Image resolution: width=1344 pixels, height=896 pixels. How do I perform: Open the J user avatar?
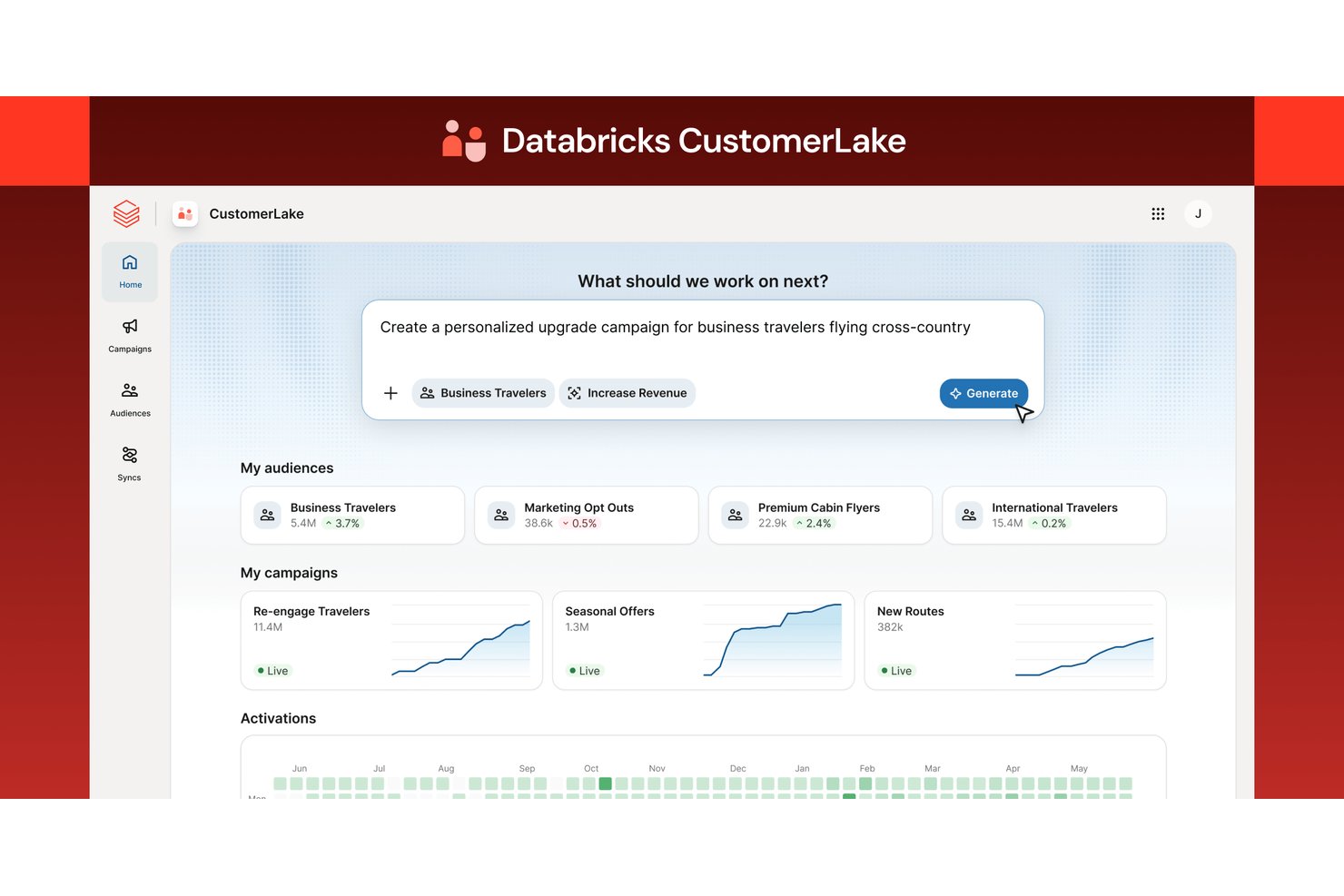click(1198, 214)
